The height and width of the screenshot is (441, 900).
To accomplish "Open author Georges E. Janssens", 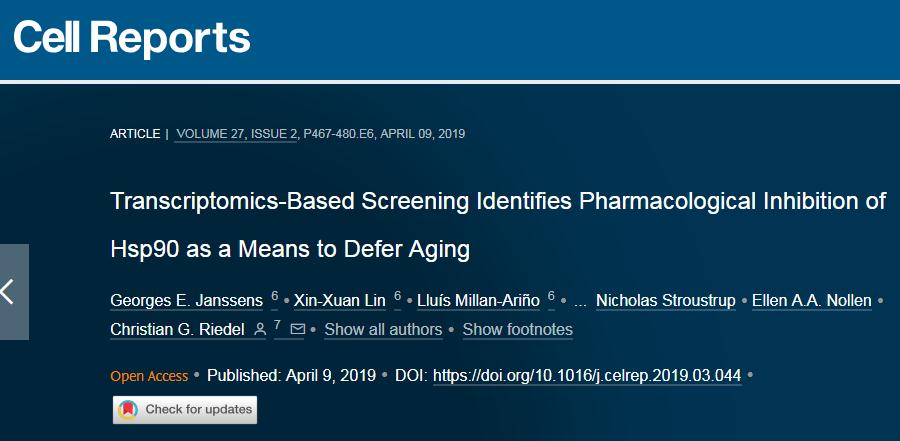I will [x=187, y=300].
